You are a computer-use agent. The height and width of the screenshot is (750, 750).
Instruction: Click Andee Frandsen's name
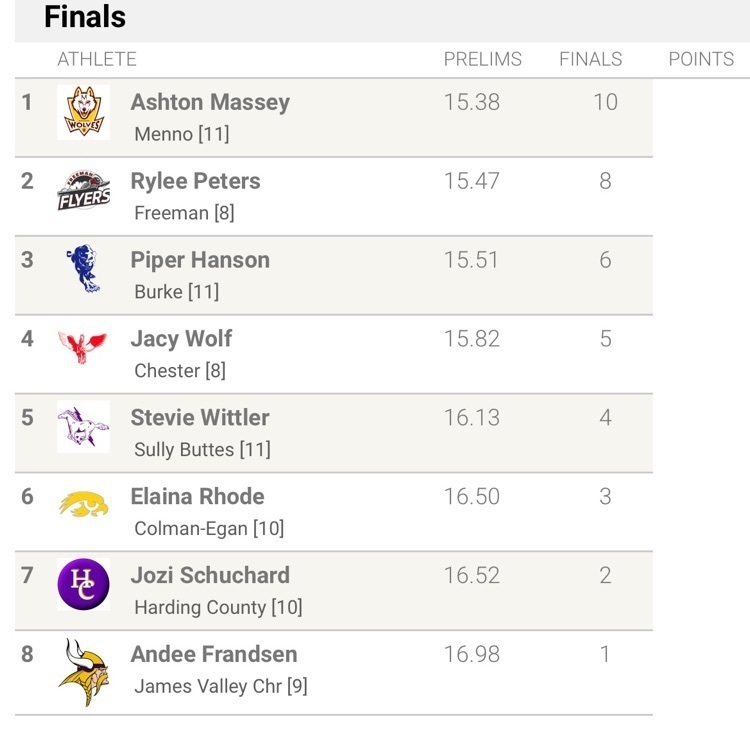point(214,655)
